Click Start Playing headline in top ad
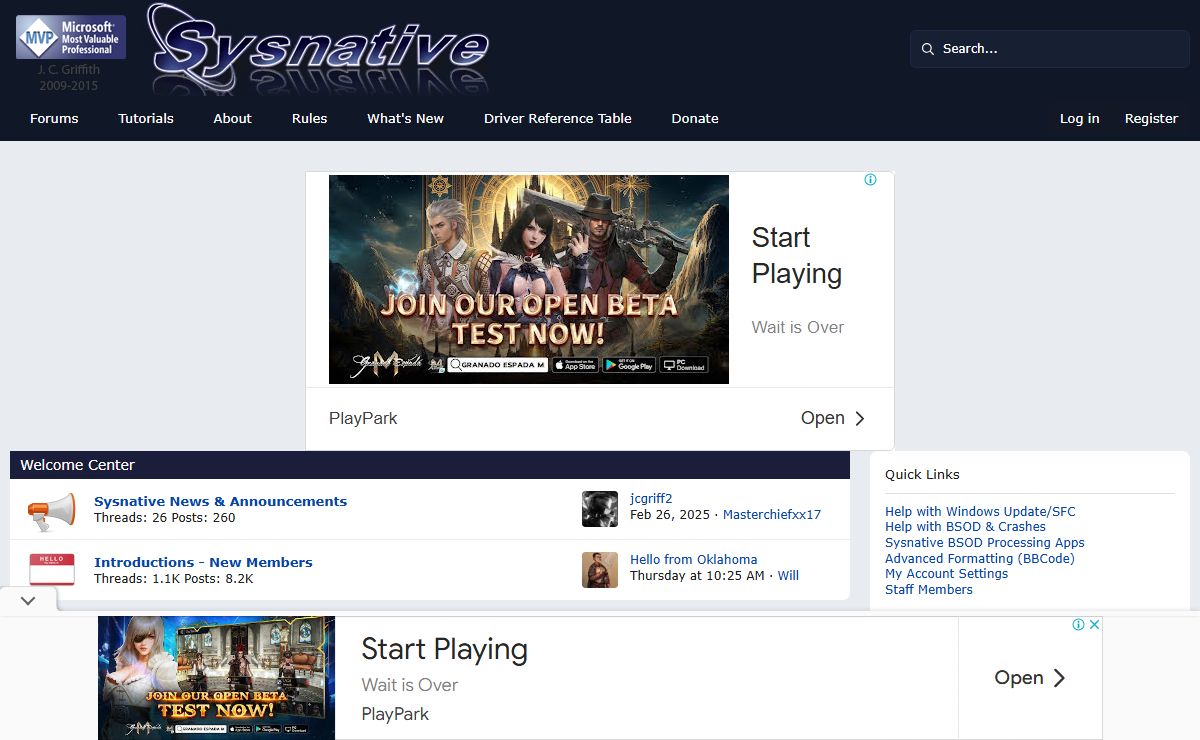Screen dimensions: 1200x740 (x=797, y=256)
